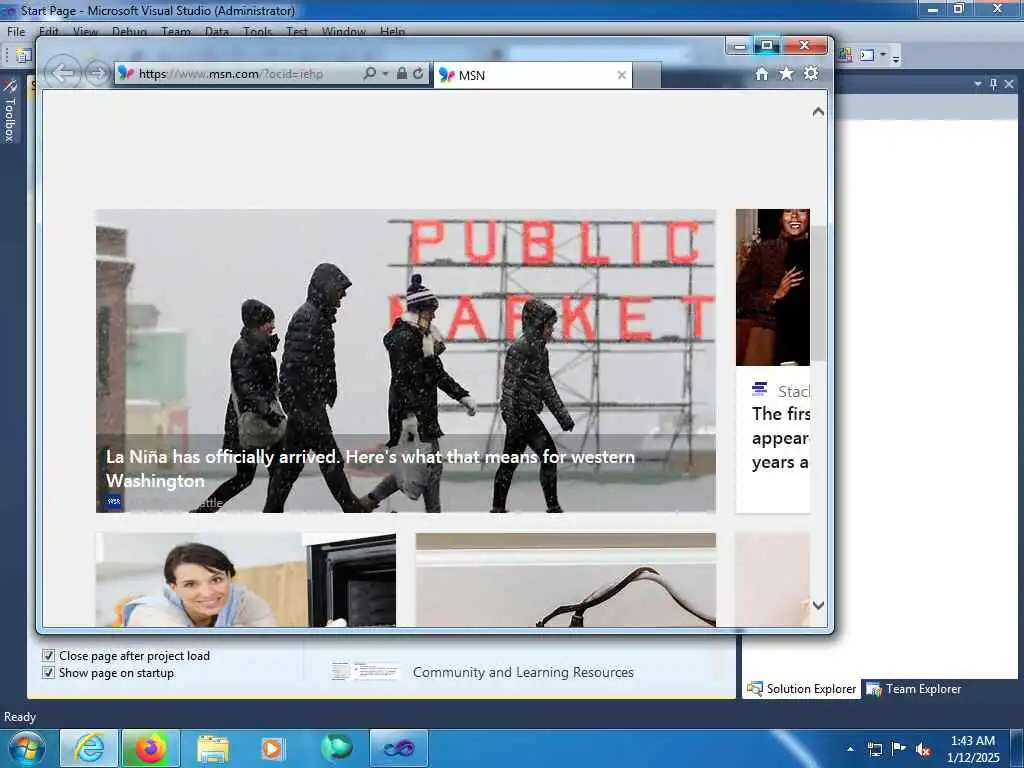Open the toolbar overflow chevron in Visual Studio
1024x768 pixels.
pos(896,57)
